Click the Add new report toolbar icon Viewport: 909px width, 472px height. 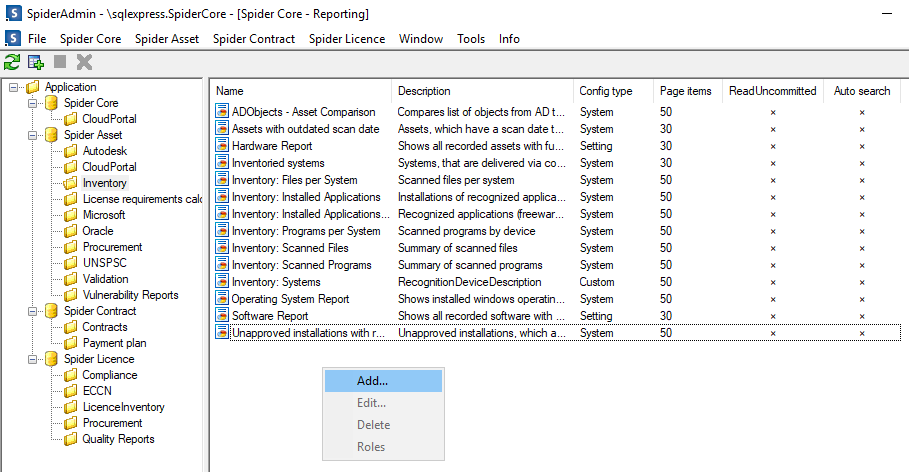(36, 62)
